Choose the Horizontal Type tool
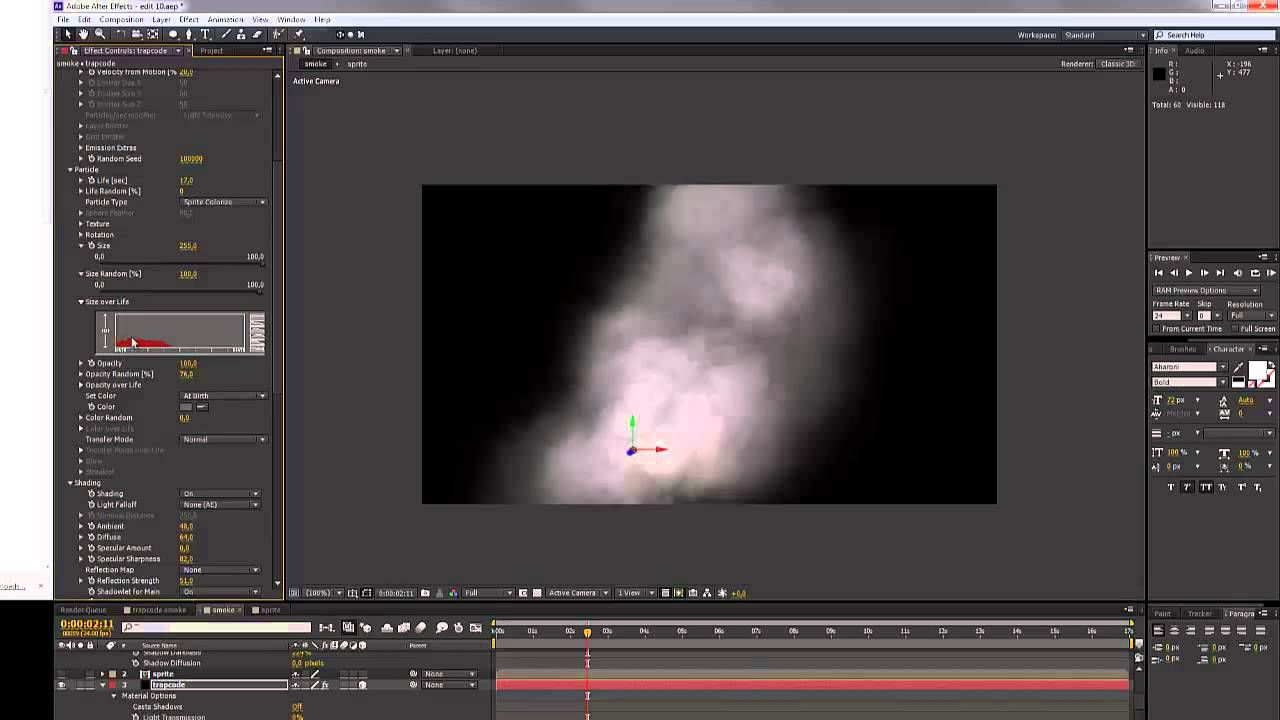The width and height of the screenshot is (1280, 720). (x=205, y=34)
